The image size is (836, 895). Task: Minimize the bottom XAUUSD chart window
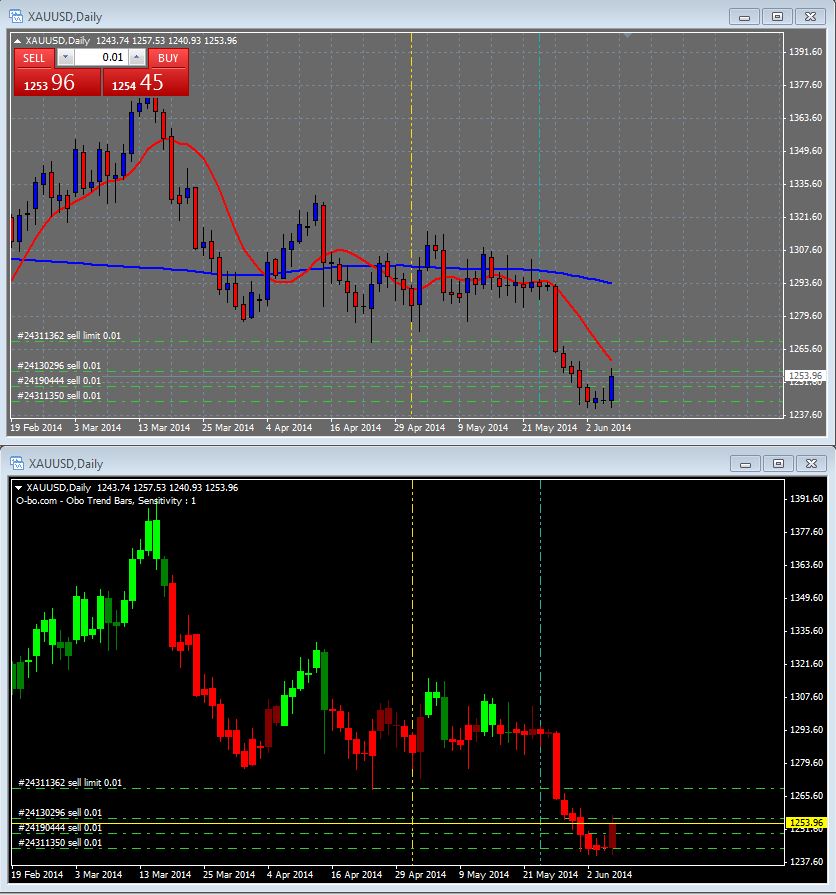click(x=745, y=463)
